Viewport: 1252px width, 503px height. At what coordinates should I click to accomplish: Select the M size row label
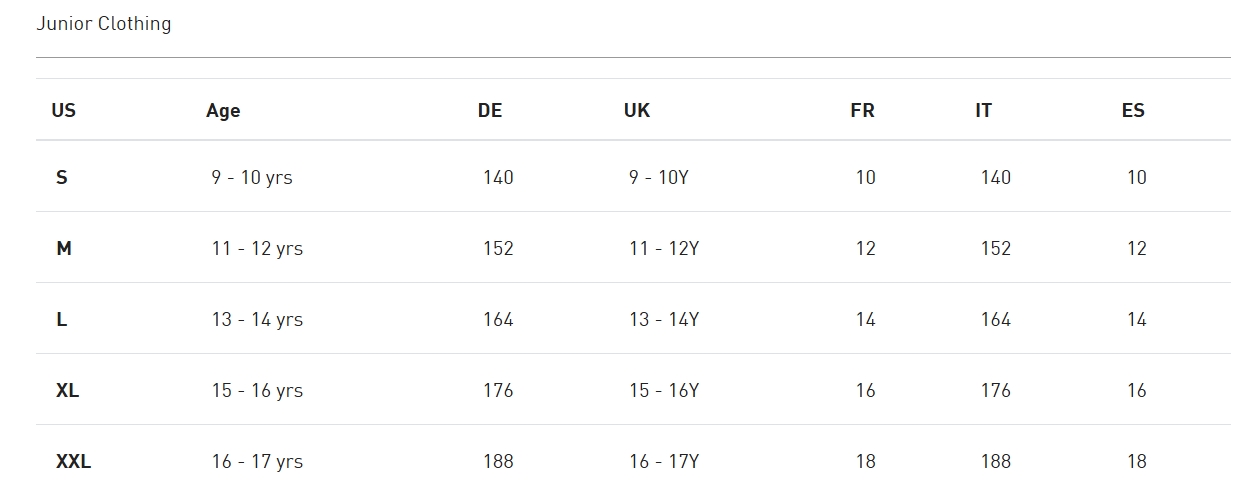[64, 248]
